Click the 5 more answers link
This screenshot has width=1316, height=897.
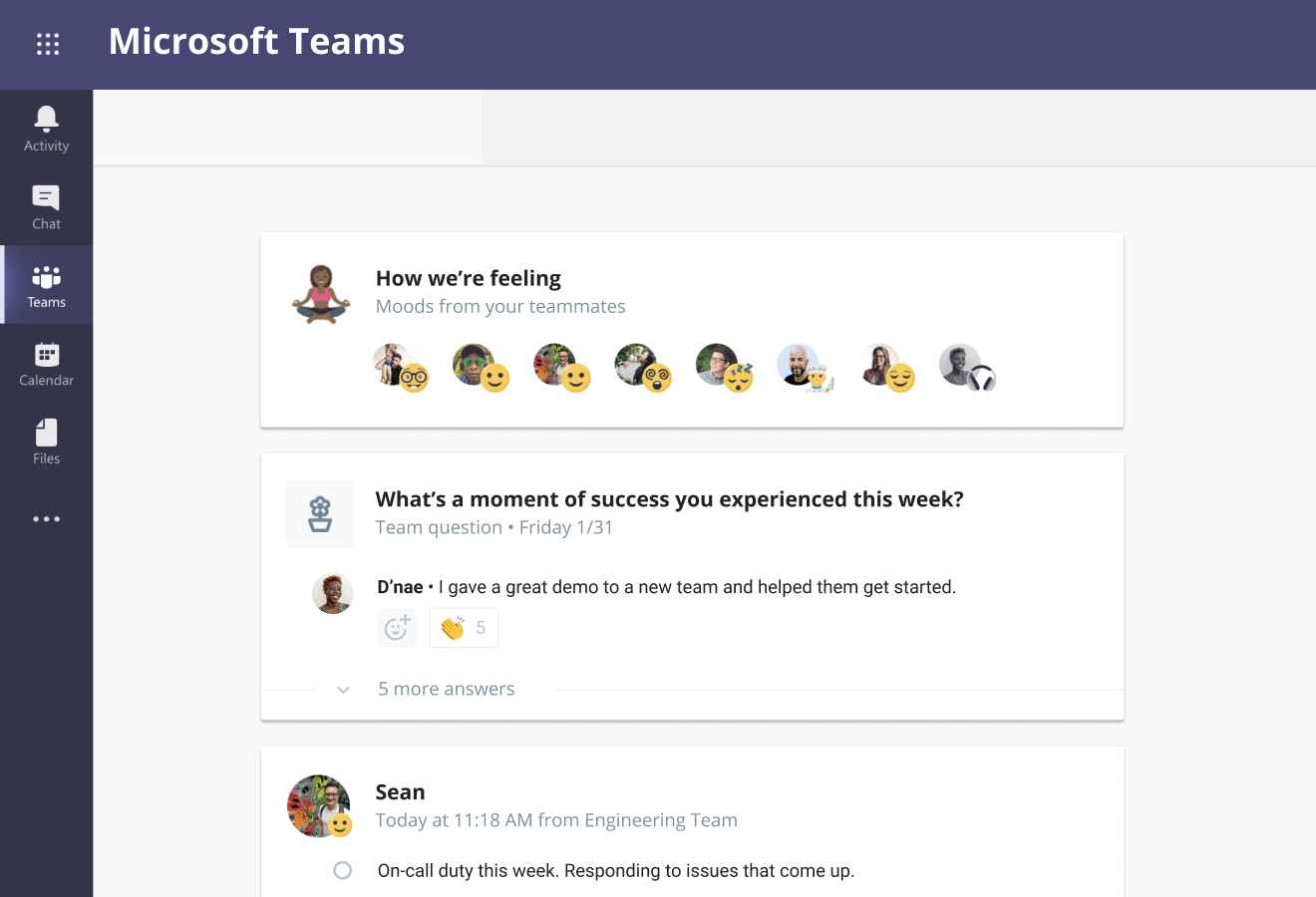point(446,689)
